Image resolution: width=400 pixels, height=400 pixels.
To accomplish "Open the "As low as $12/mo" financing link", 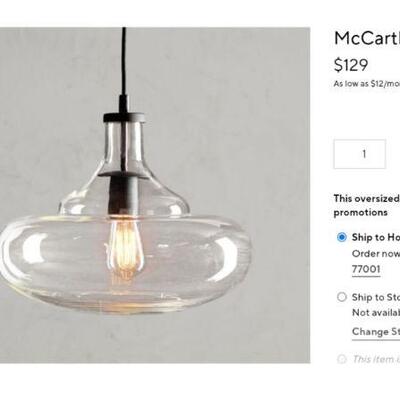I will point(367,84).
